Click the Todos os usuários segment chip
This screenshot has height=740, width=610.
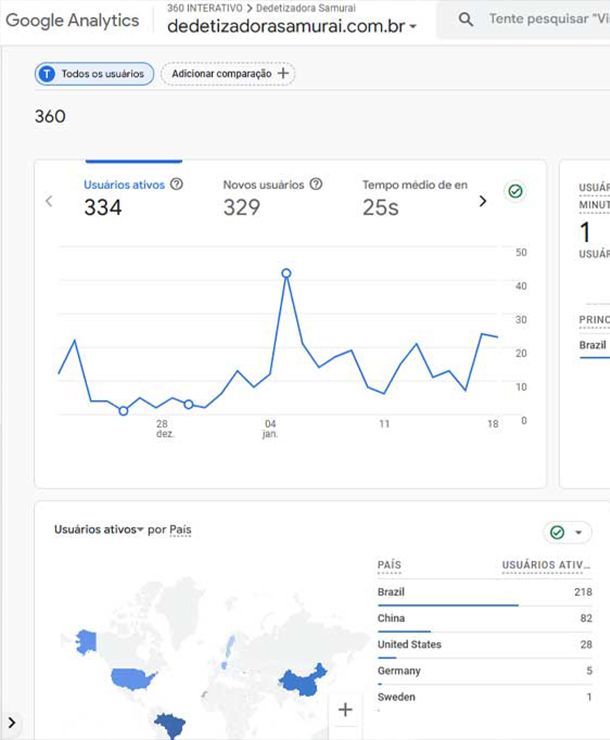96,74
